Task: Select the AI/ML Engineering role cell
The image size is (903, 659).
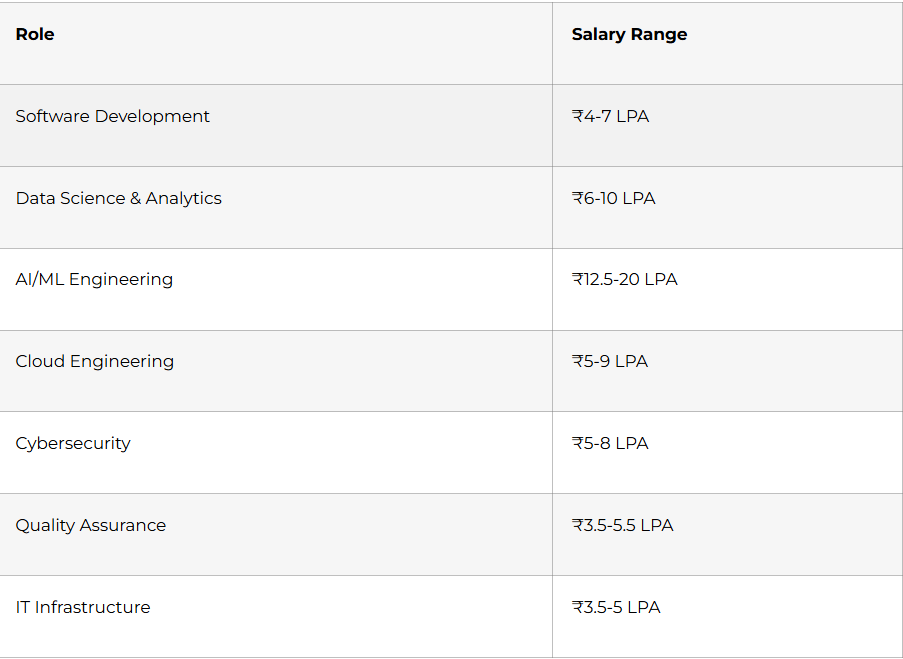Action: coord(94,280)
